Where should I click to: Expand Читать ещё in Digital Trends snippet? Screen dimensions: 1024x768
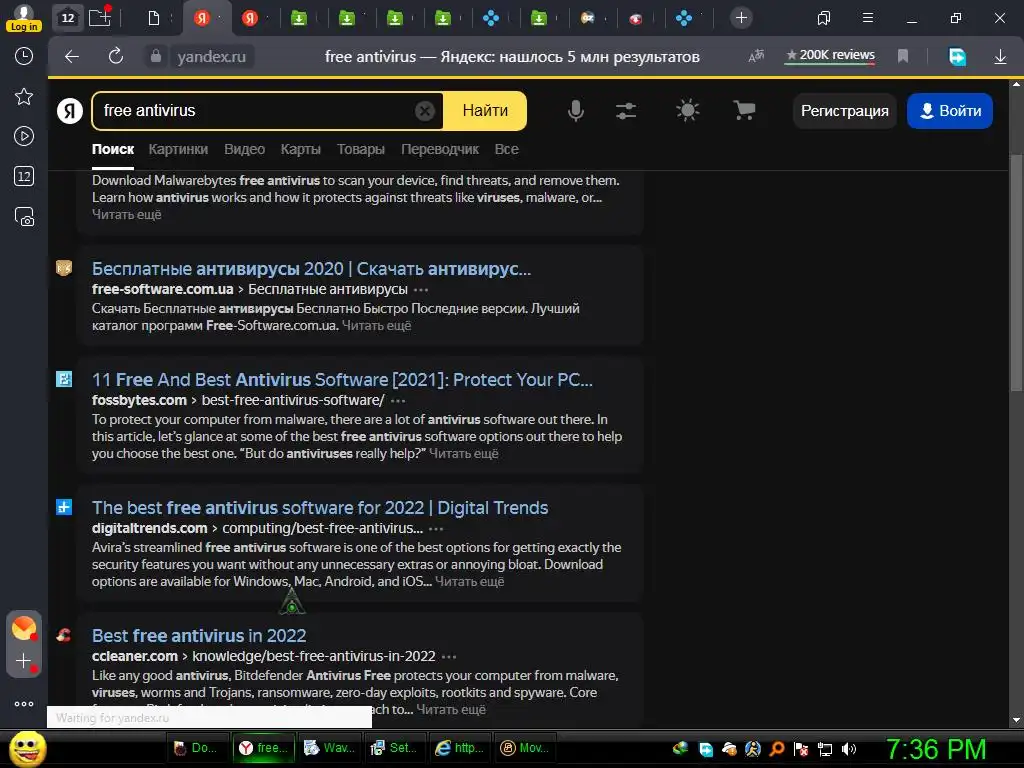470,581
